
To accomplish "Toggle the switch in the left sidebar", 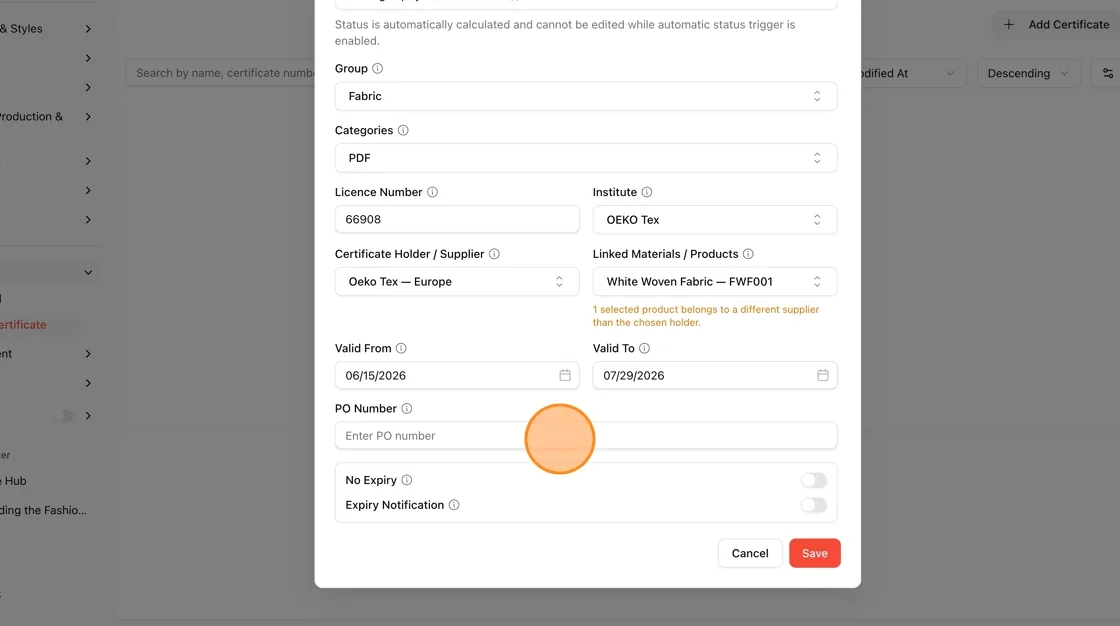I will tap(64, 415).
